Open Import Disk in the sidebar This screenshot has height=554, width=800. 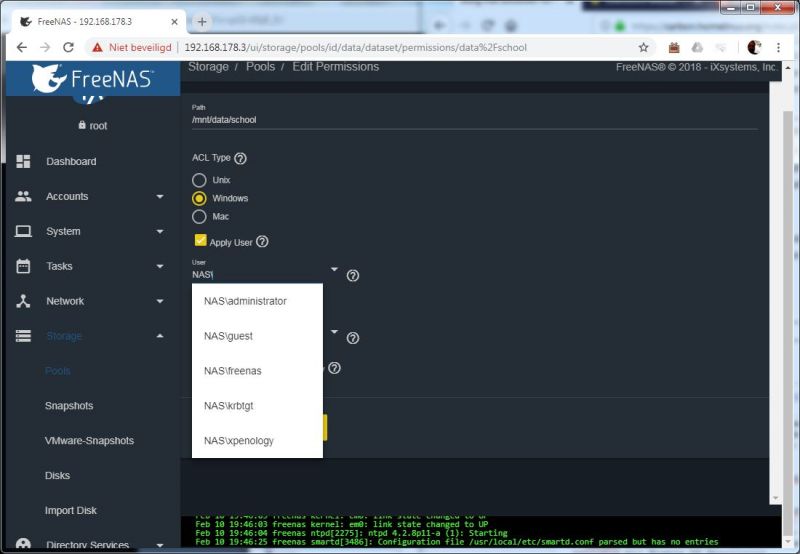(x=70, y=510)
